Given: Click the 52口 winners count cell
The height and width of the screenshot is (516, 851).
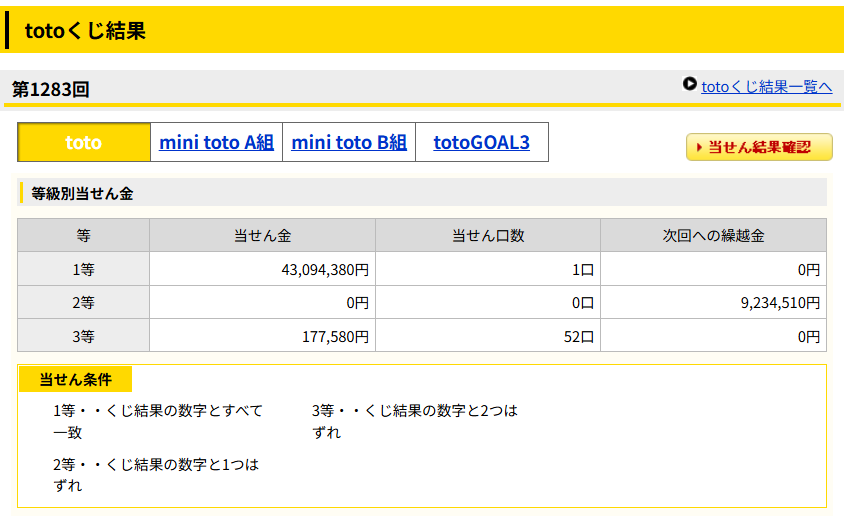Looking at the screenshot, I should click(487, 336).
